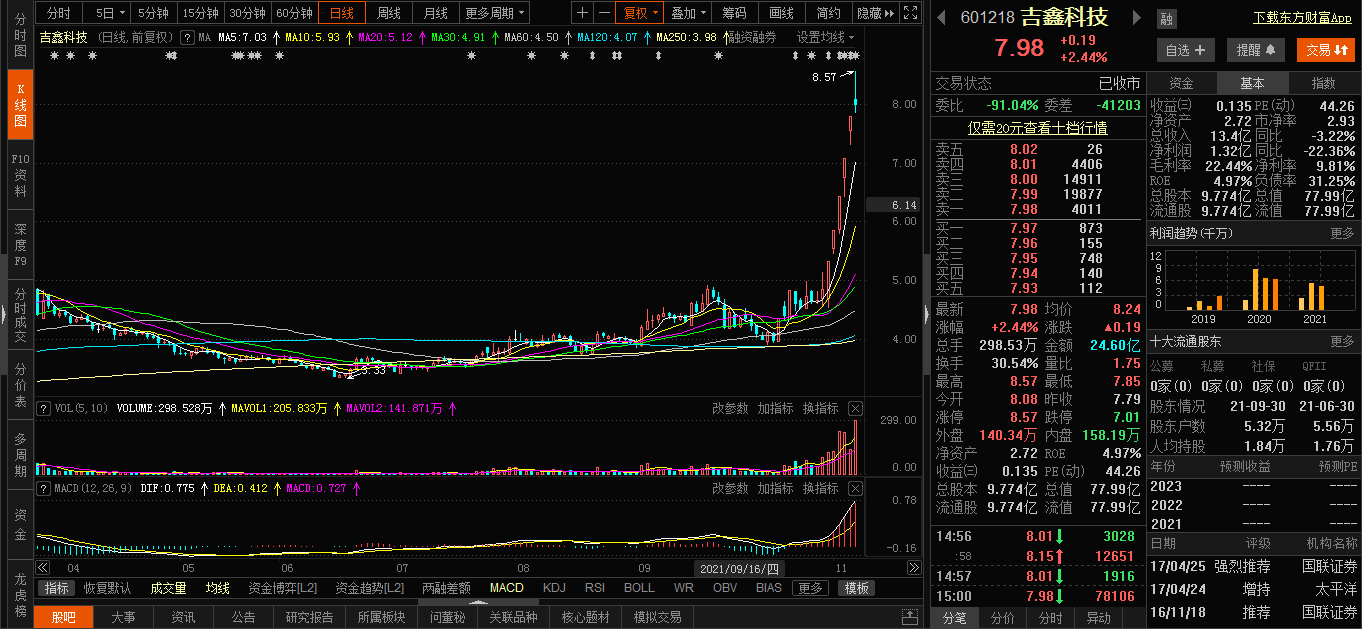
Task: Select the 资金 tab in right panel
Action: pos(1181,84)
